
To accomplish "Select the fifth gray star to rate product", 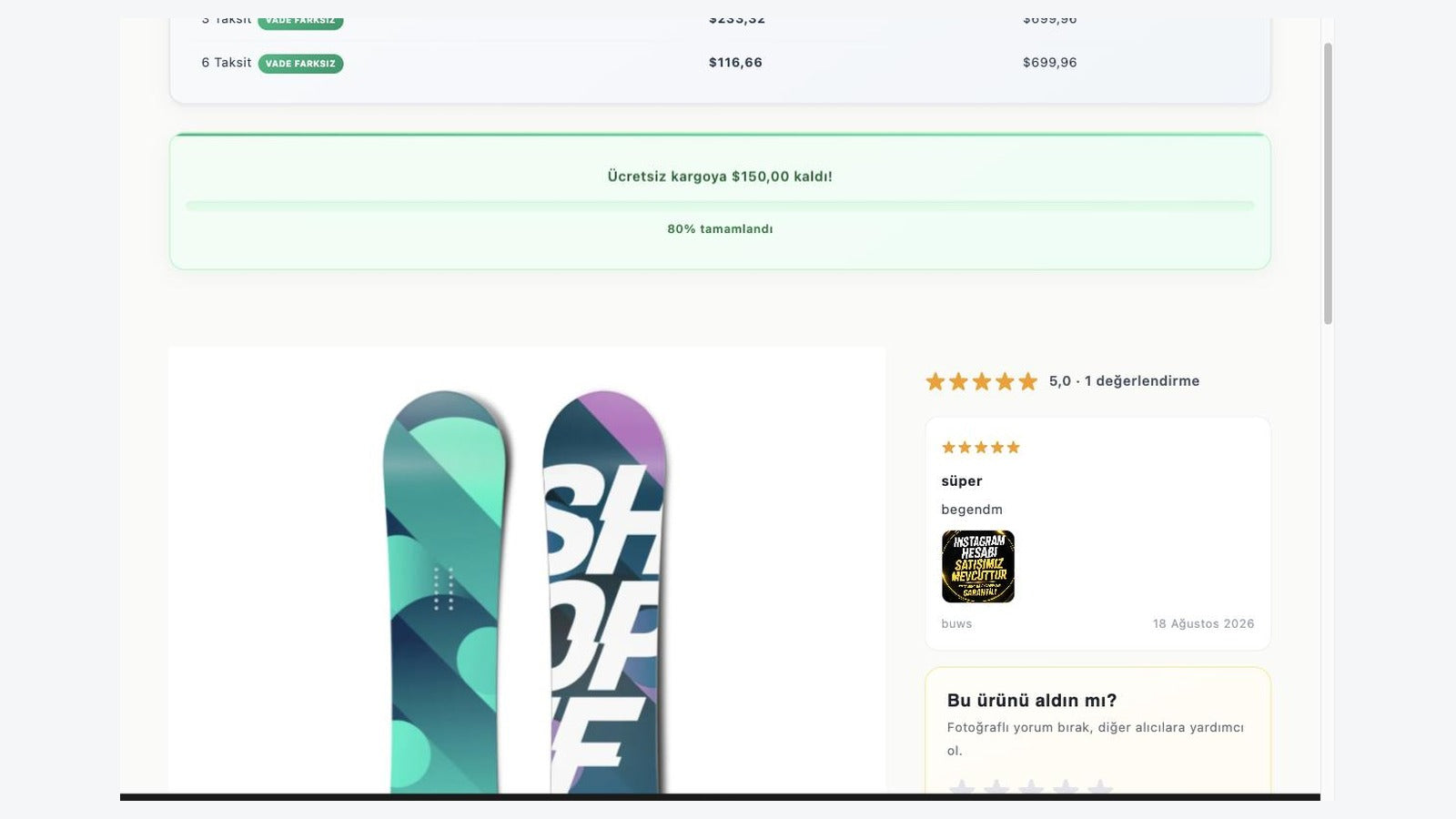I will (1100, 787).
